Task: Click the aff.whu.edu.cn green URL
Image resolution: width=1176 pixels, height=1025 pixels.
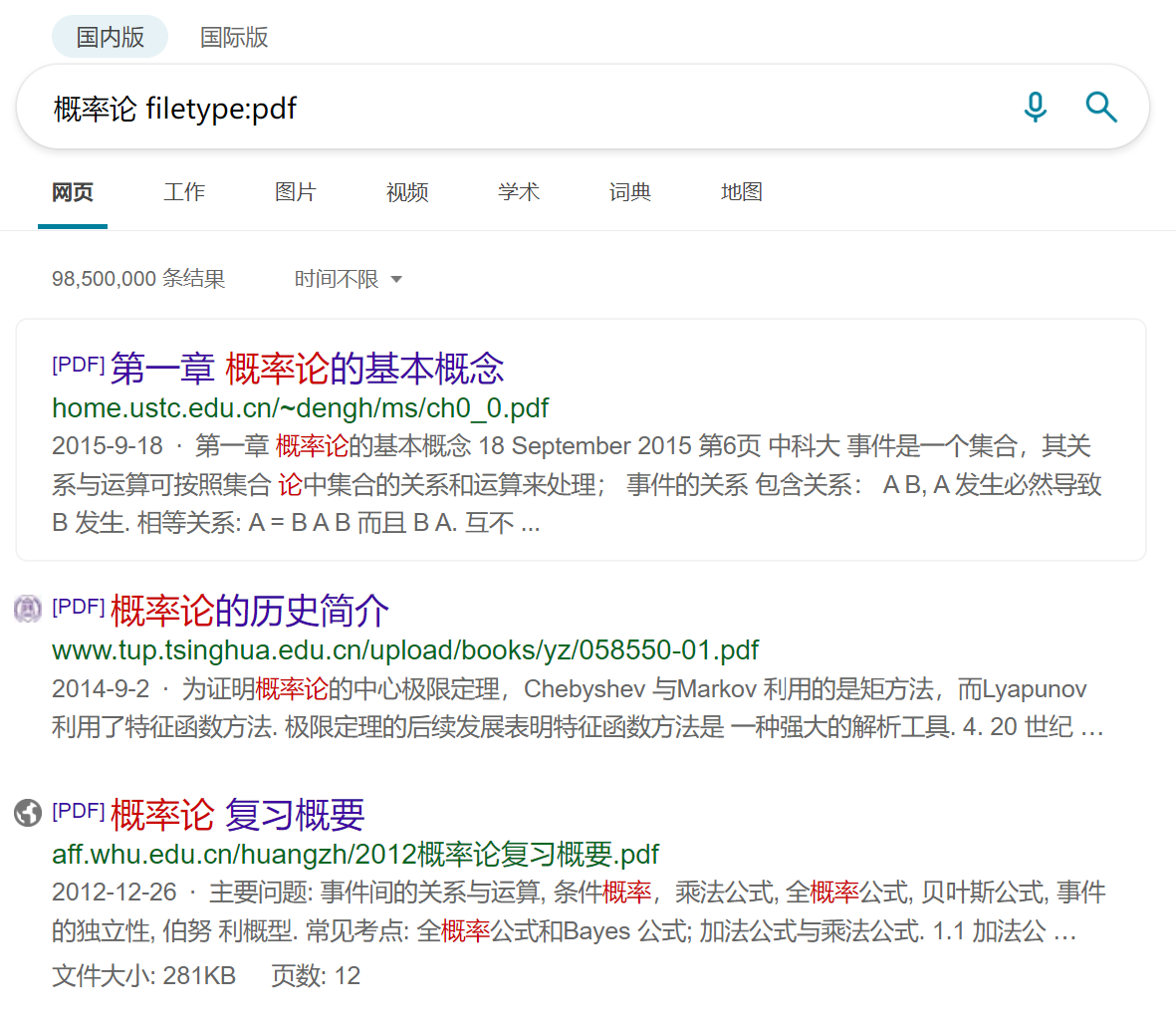Action: point(354,855)
